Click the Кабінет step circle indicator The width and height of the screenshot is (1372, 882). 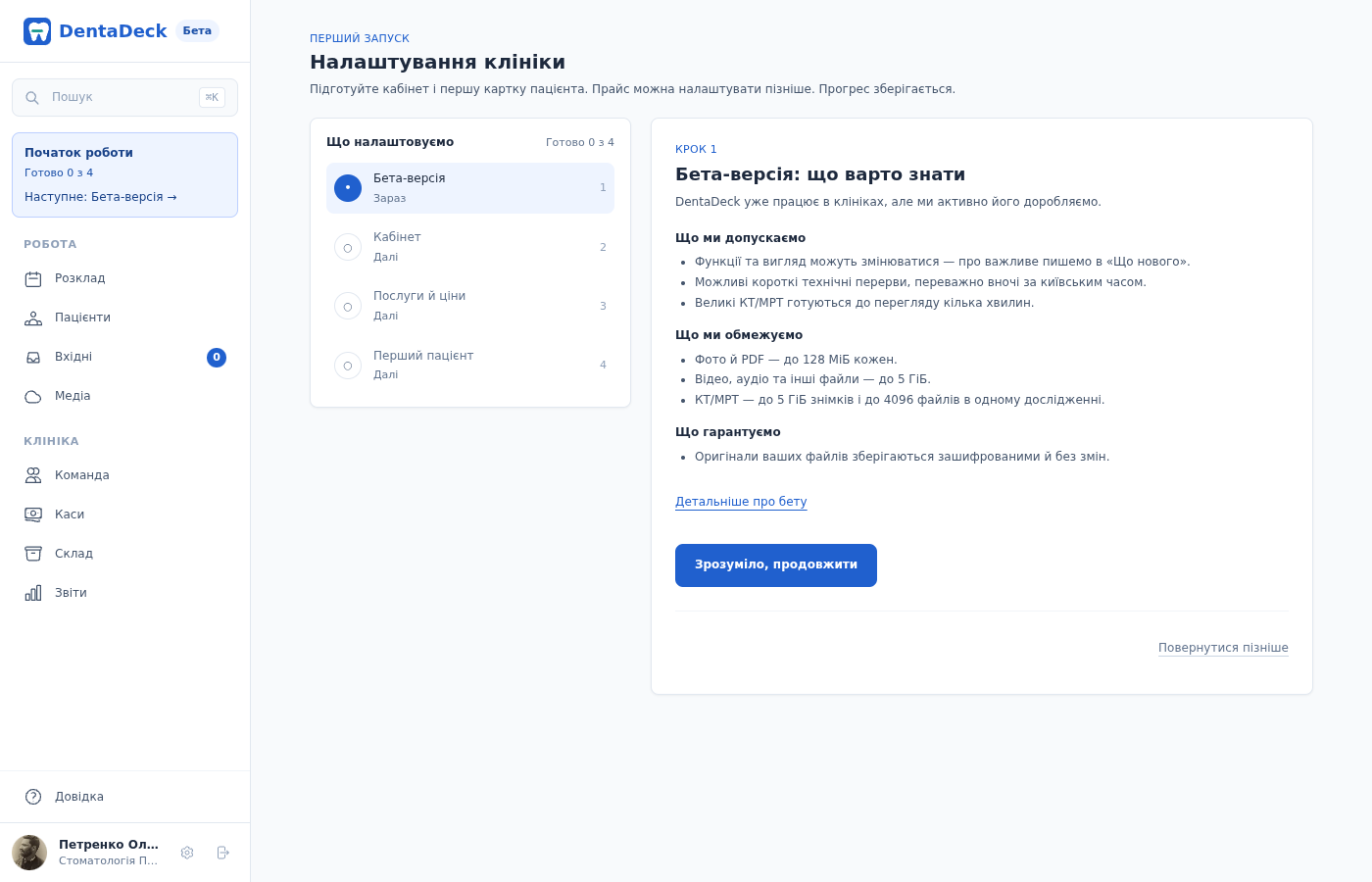[348, 247]
